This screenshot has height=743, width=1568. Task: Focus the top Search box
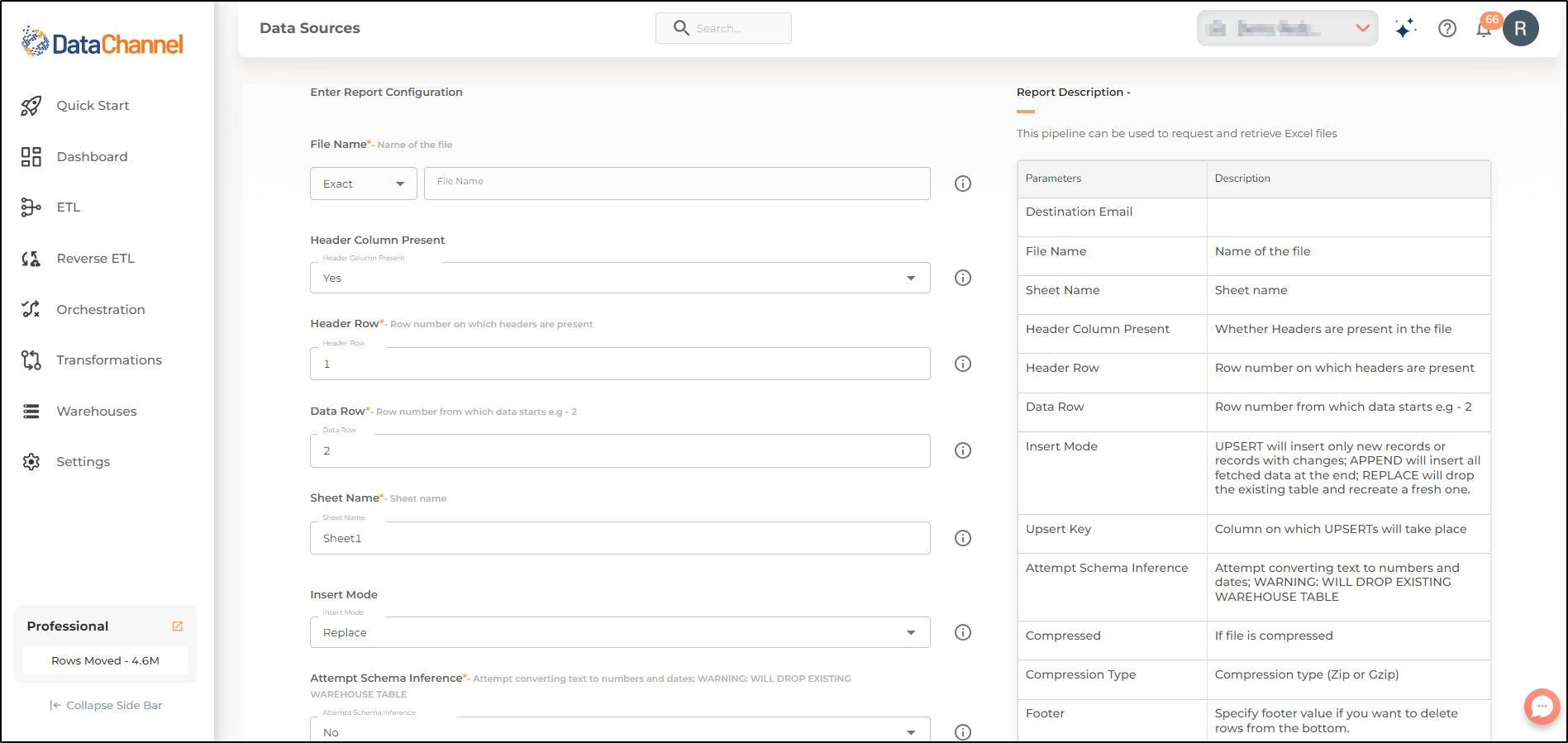tap(723, 28)
